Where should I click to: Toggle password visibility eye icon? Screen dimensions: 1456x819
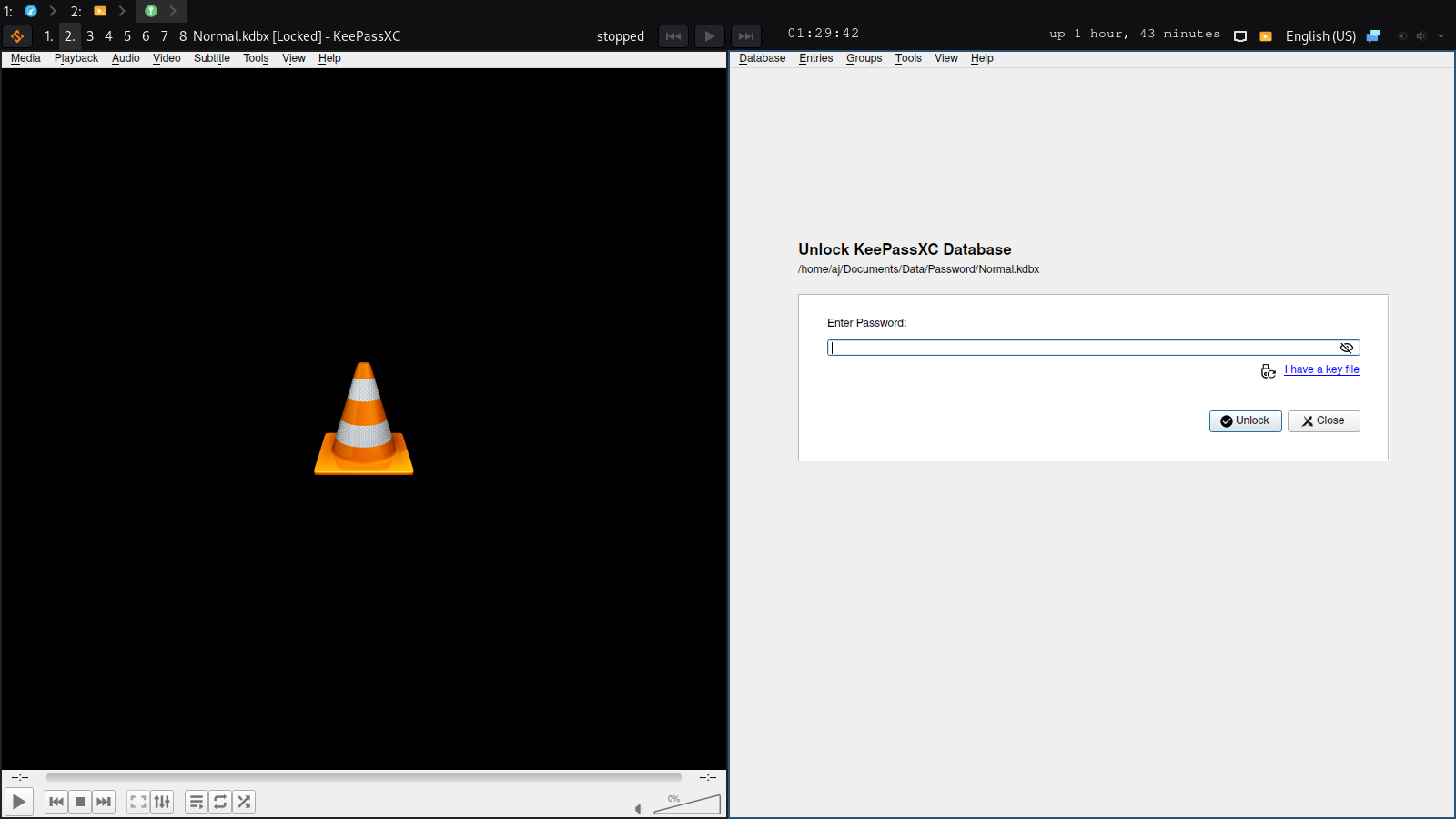1347,348
